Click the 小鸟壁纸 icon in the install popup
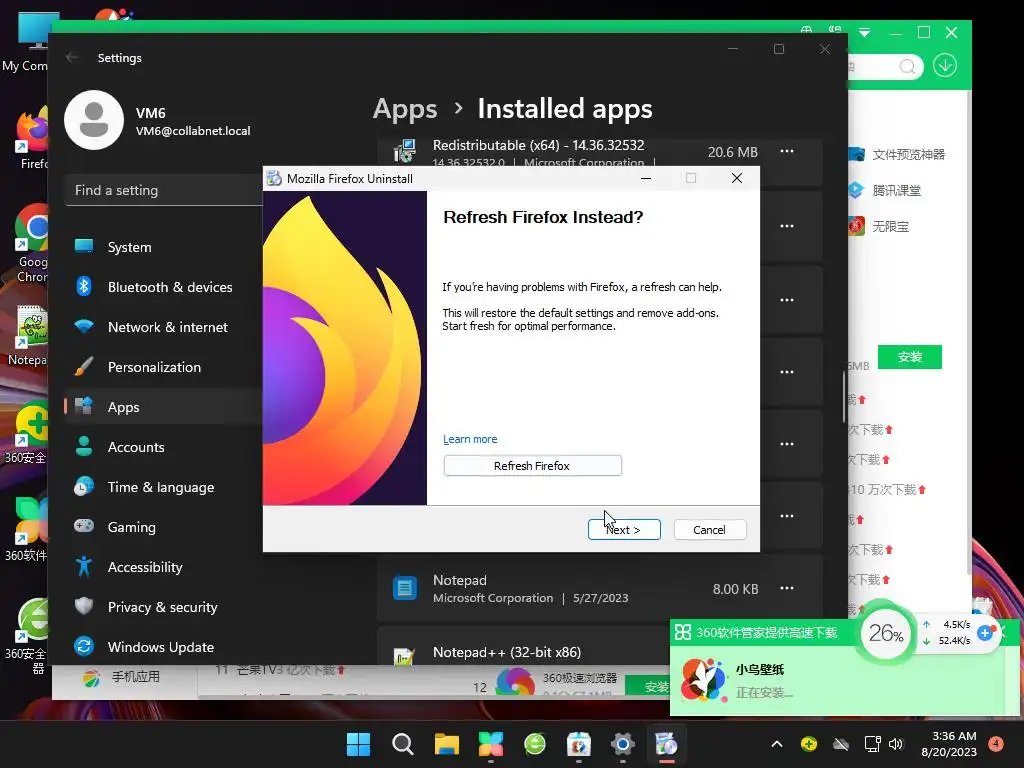The width and height of the screenshot is (1024, 768). coord(703,680)
